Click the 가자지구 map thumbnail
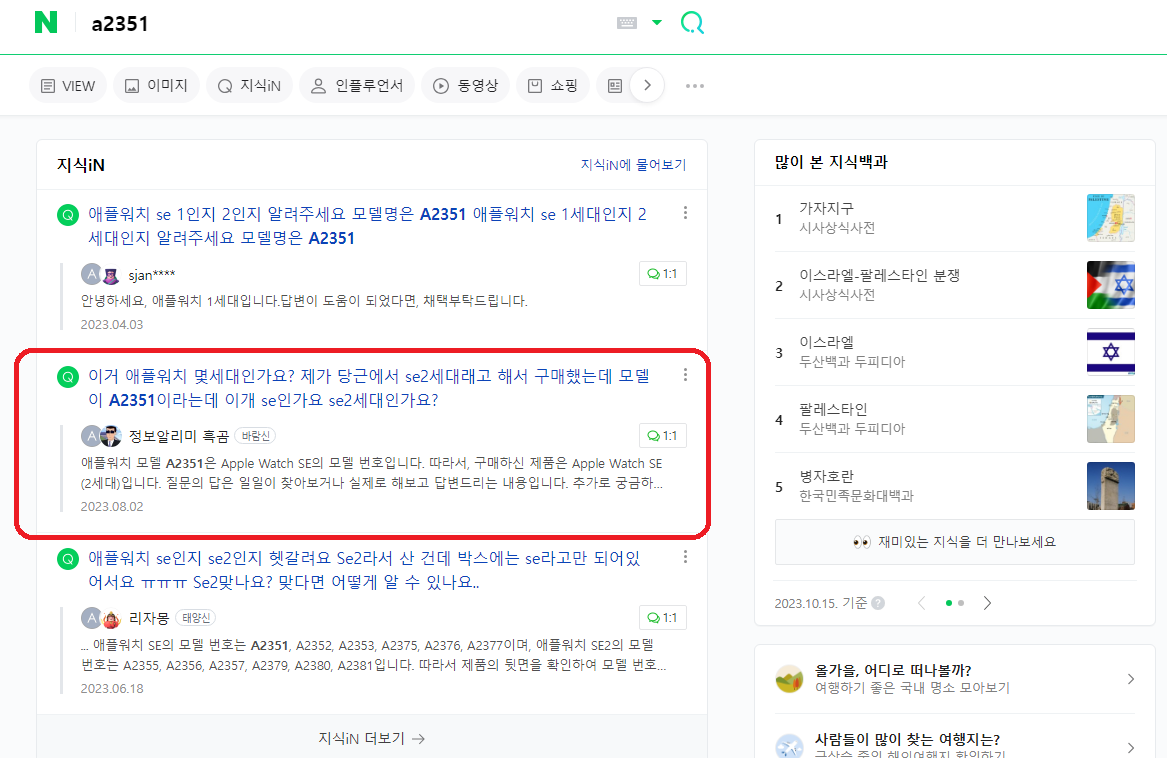Viewport: 1167px width, 758px height. click(1110, 218)
